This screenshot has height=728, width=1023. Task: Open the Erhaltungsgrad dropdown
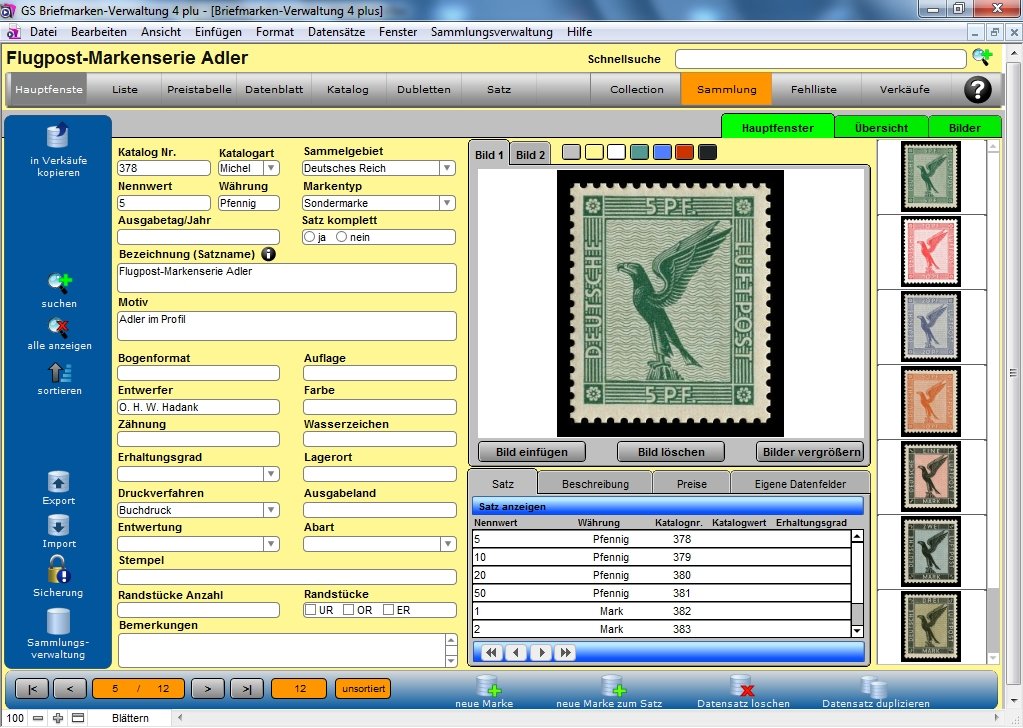point(270,474)
